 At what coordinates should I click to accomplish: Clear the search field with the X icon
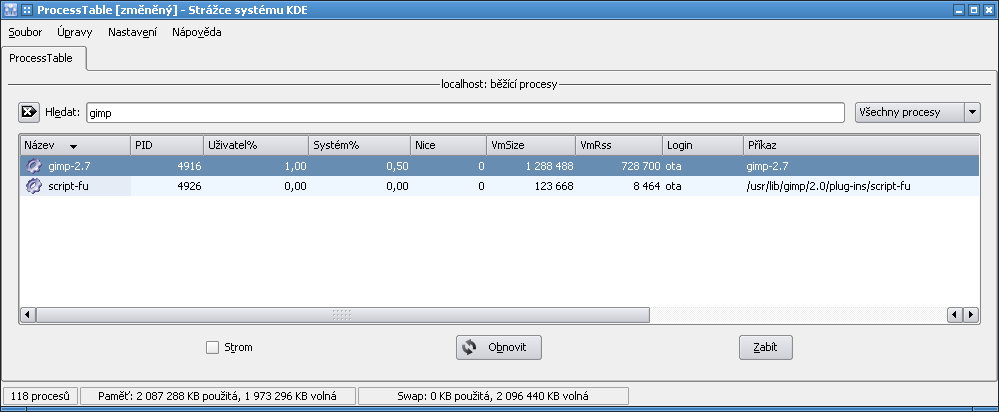coord(29,112)
